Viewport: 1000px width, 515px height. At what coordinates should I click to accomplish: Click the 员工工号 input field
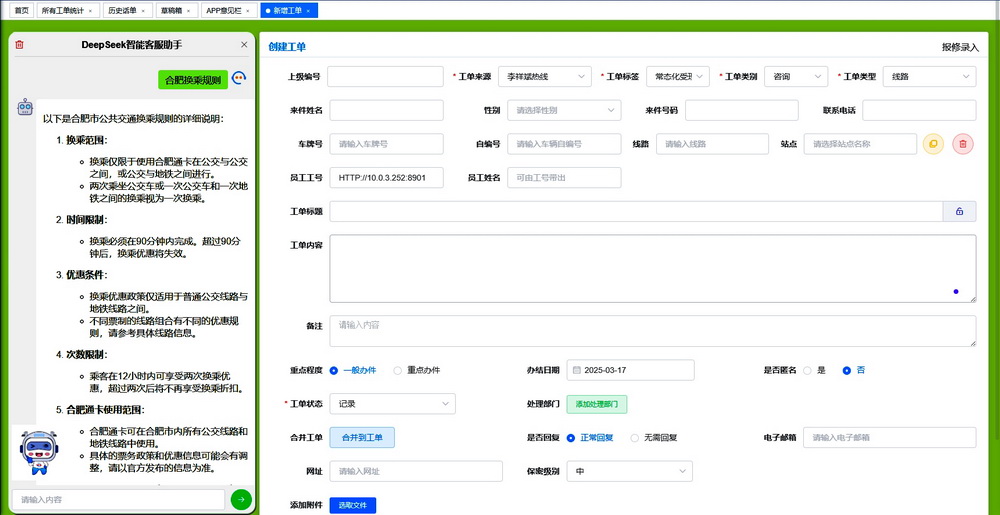point(386,178)
